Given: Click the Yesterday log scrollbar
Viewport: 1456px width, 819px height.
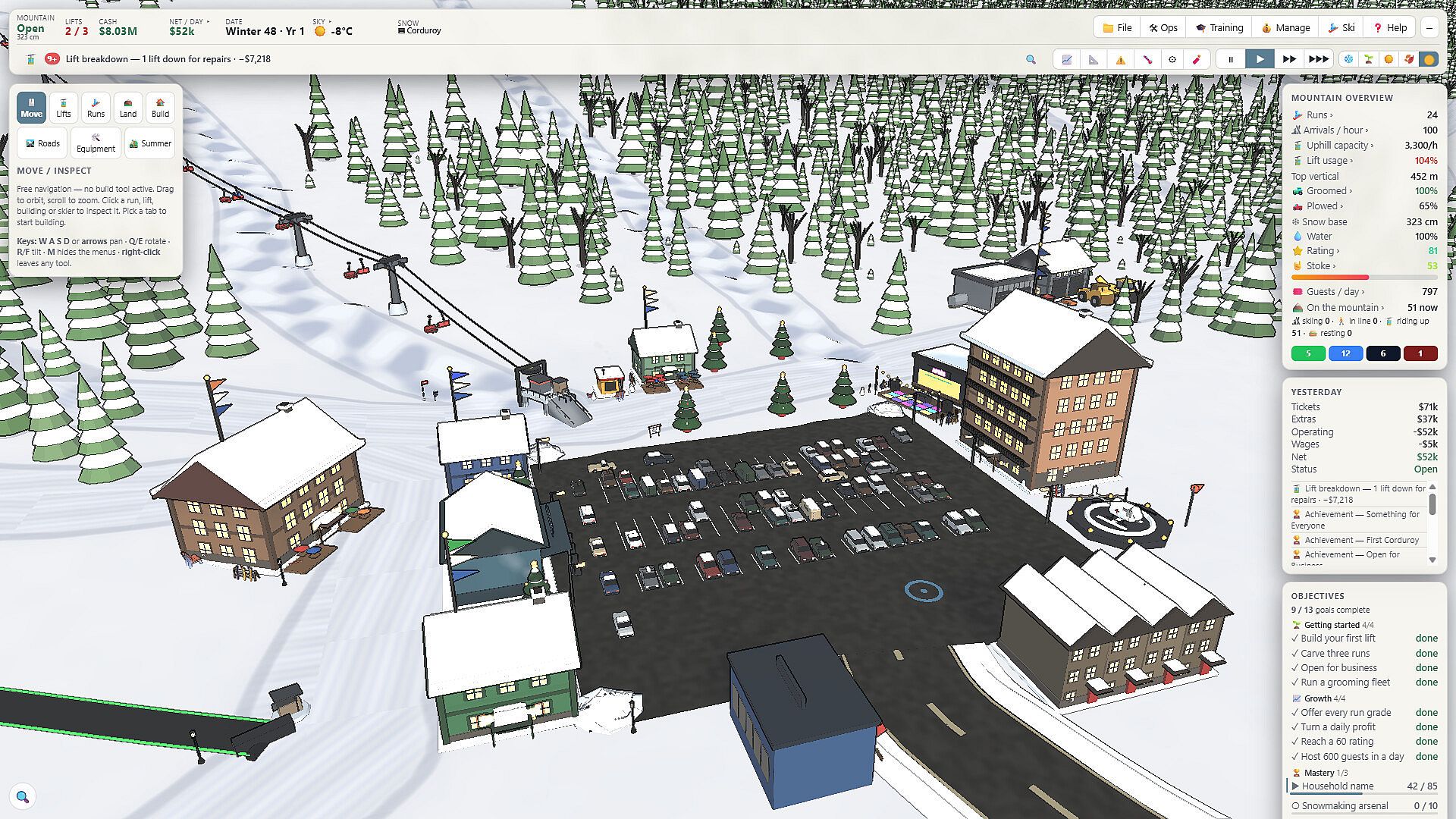Looking at the screenshot, I should (1432, 504).
